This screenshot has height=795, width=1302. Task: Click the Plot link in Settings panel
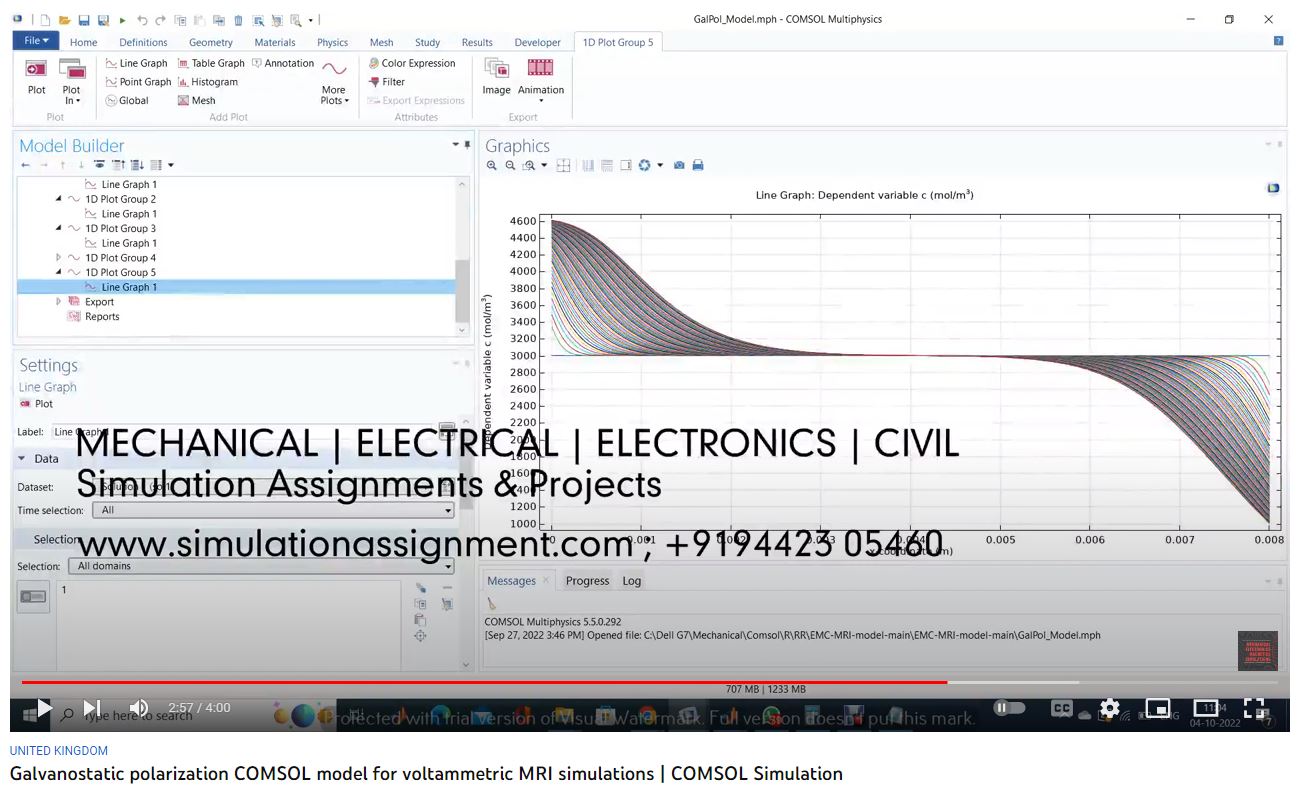coord(37,404)
